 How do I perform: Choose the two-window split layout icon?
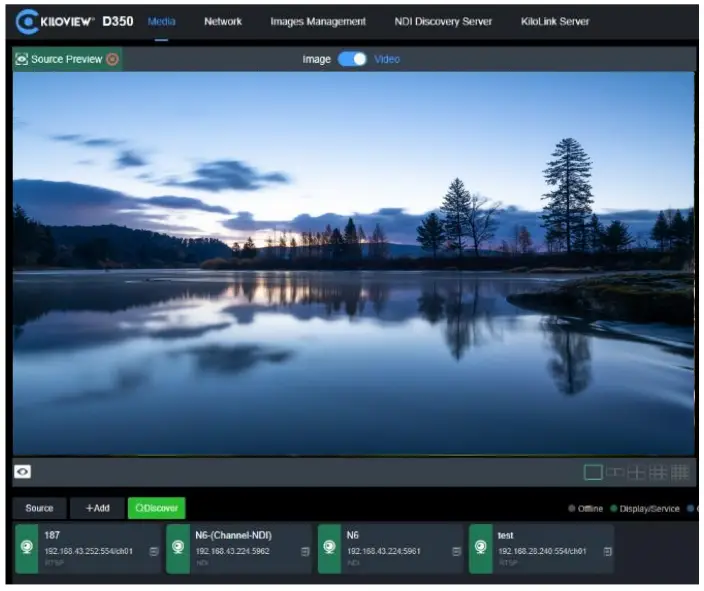point(615,472)
